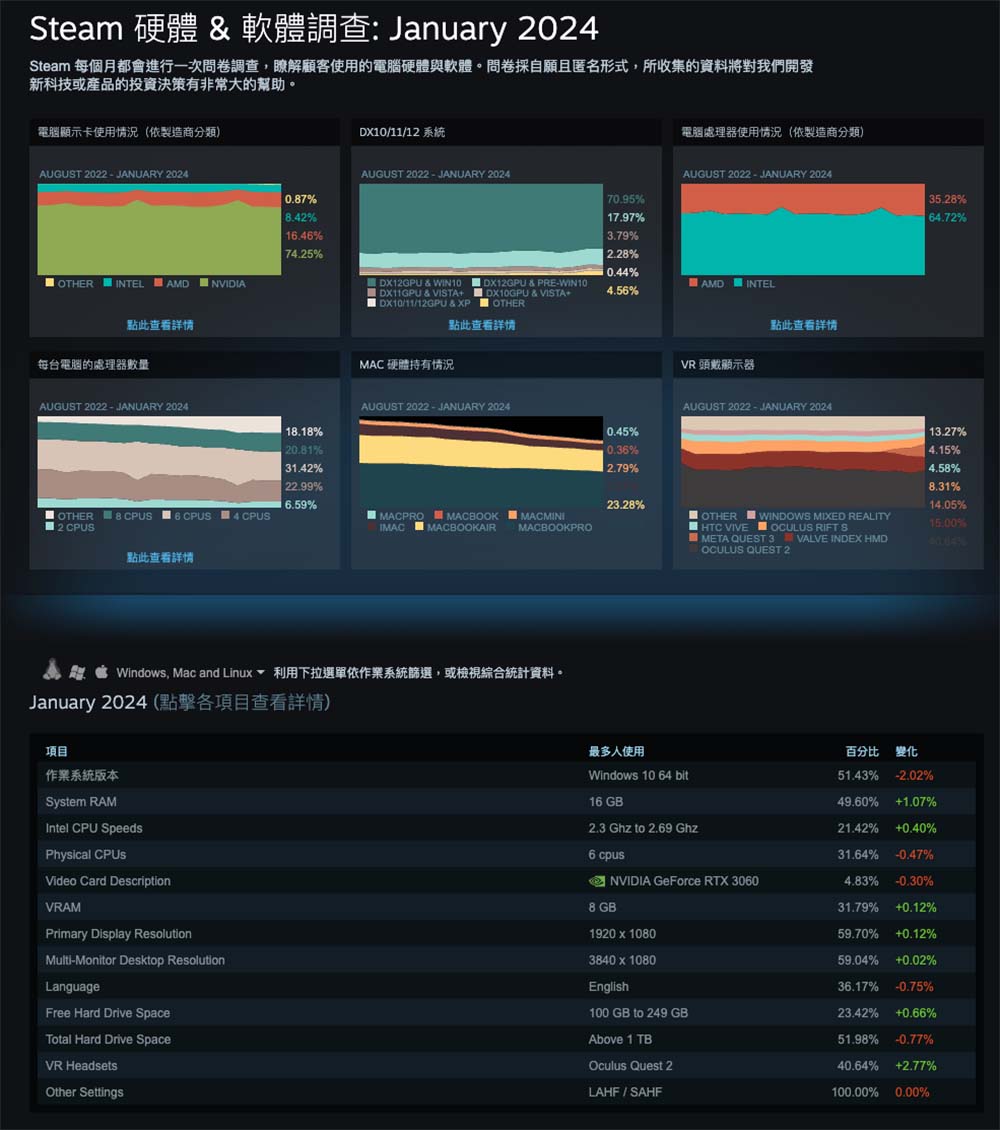The height and width of the screenshot is (1130, 1000).
Task: Click the CPUs per computer area chart
Action: click(159, 462)
